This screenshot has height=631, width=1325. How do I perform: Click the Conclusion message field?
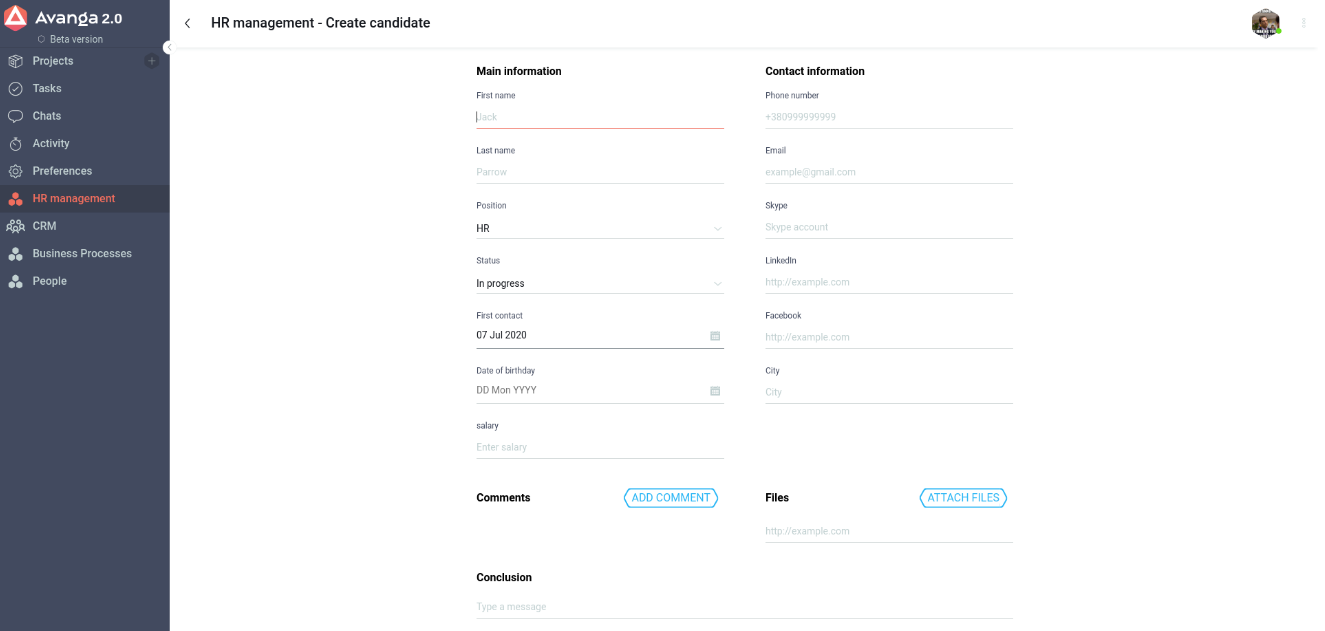(744, 607)
